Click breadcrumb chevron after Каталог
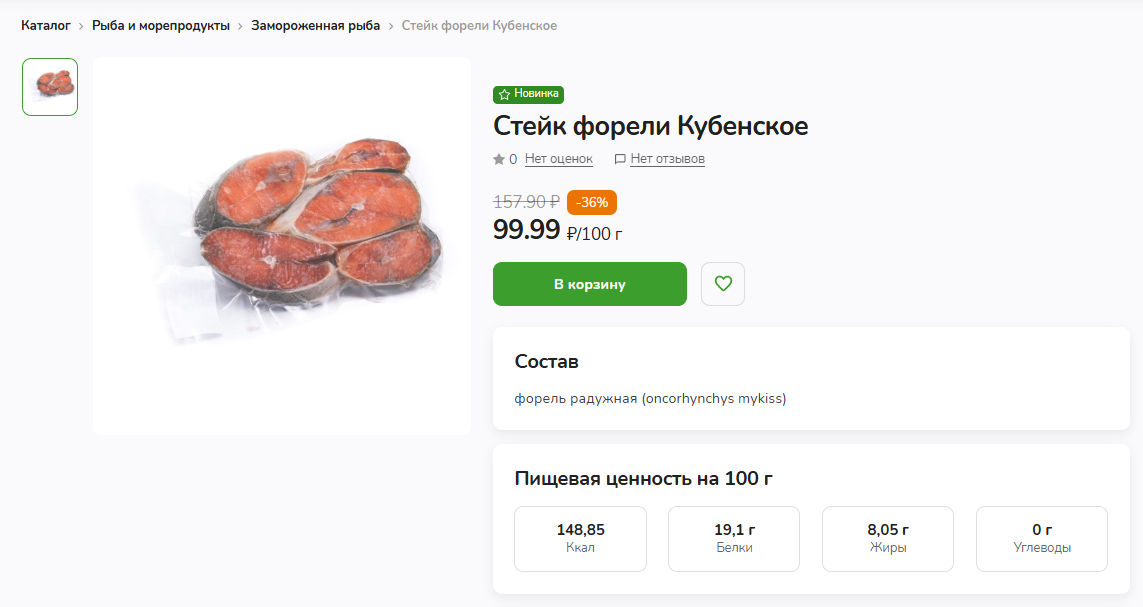1143x607 pixels. click(x=81, y=26)
